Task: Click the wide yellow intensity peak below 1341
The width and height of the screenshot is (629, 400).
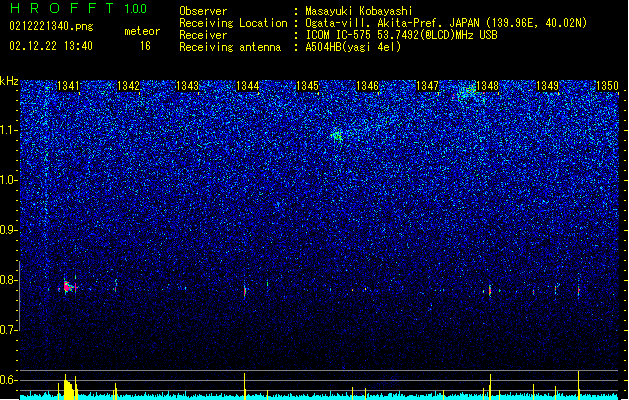Action: click(69, 388)
